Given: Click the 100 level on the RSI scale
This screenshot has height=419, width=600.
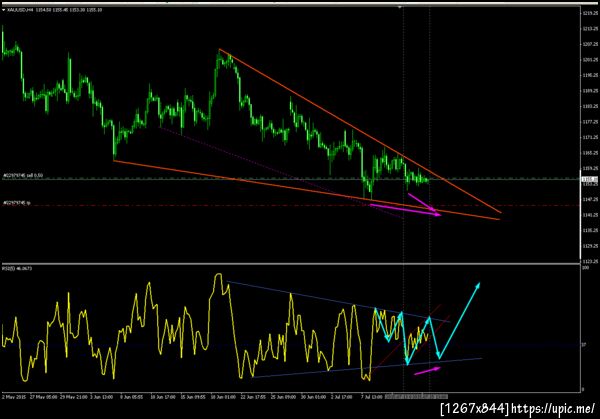Looking at the screenshot, I should coord(586,268).
